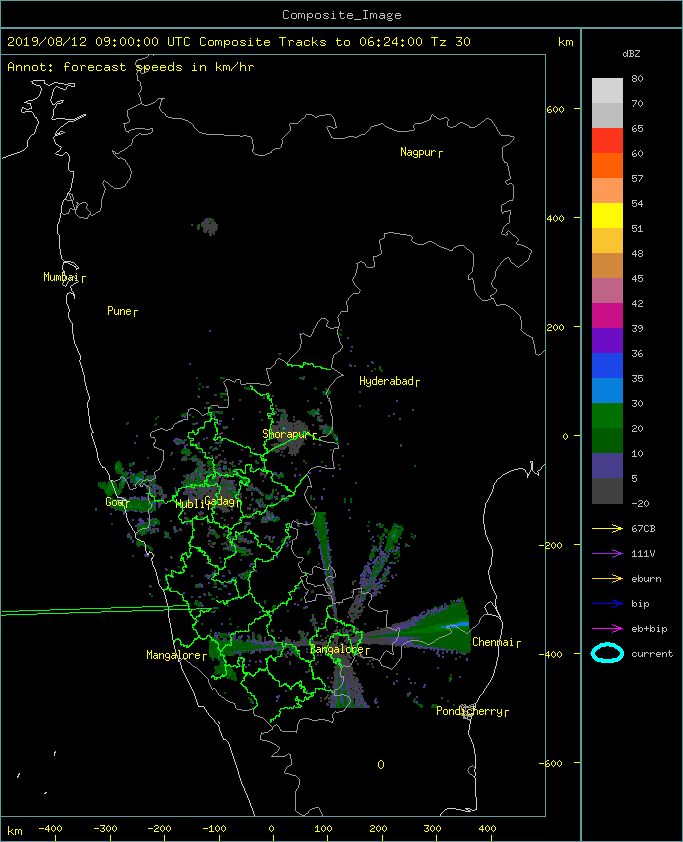
Task: Click the '2019/08/12 09:00:00 UTC' timestamp
Action: pyautogui.click(x=98, y=42)
